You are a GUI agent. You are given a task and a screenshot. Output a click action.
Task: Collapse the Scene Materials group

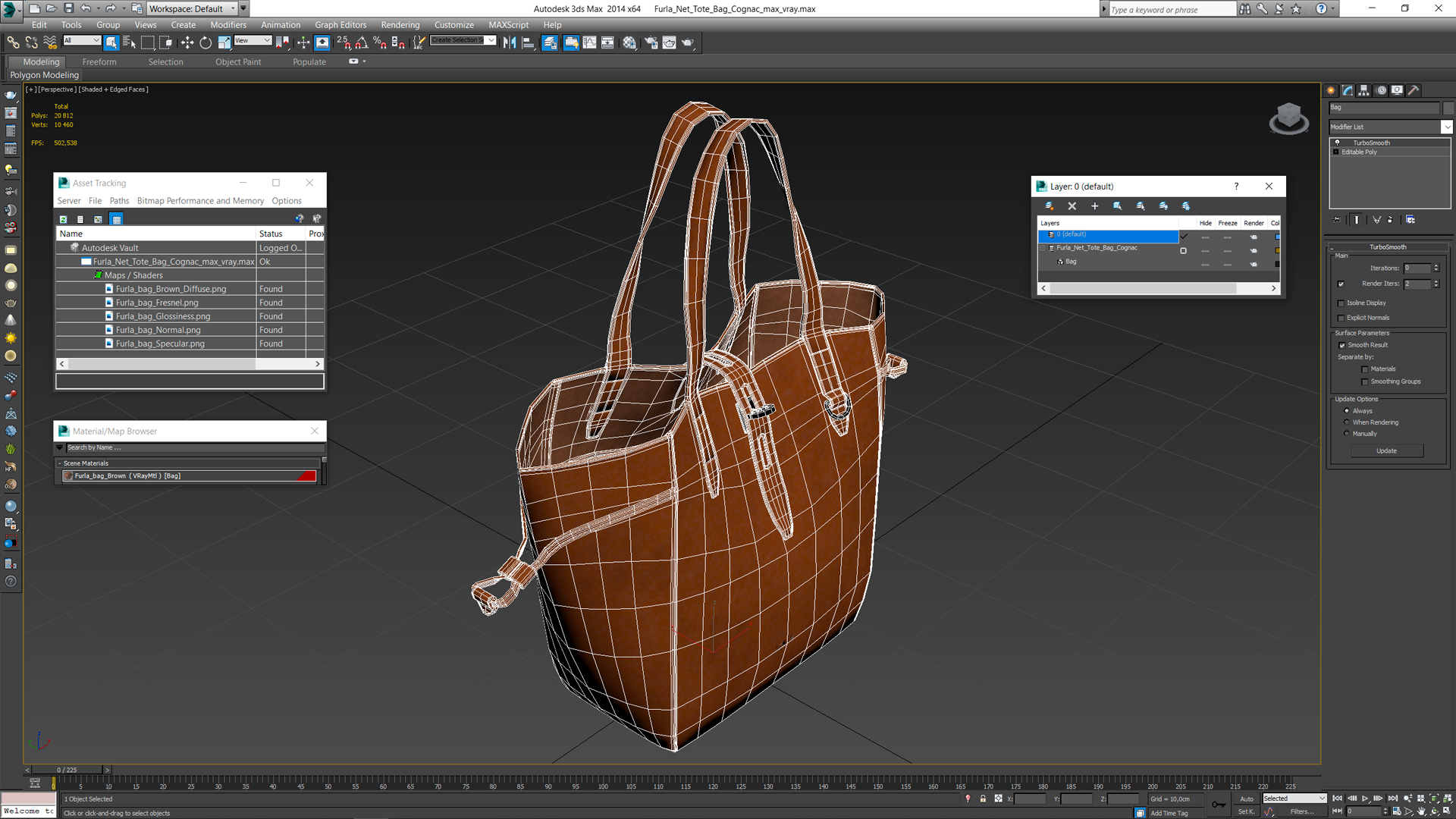(x=60, y=463)
